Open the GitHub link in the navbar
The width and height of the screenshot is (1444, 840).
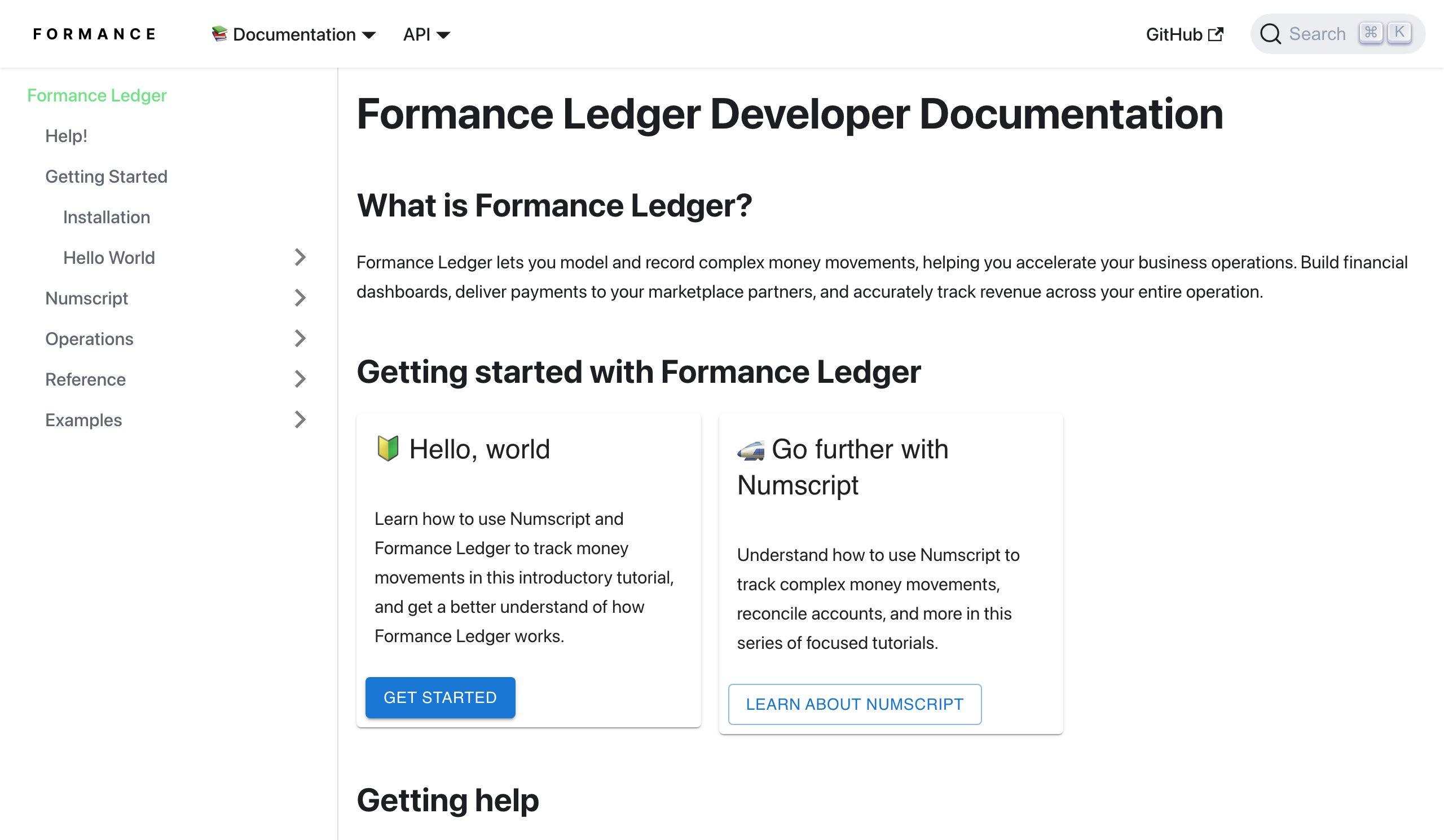[x=1184, y=34]
